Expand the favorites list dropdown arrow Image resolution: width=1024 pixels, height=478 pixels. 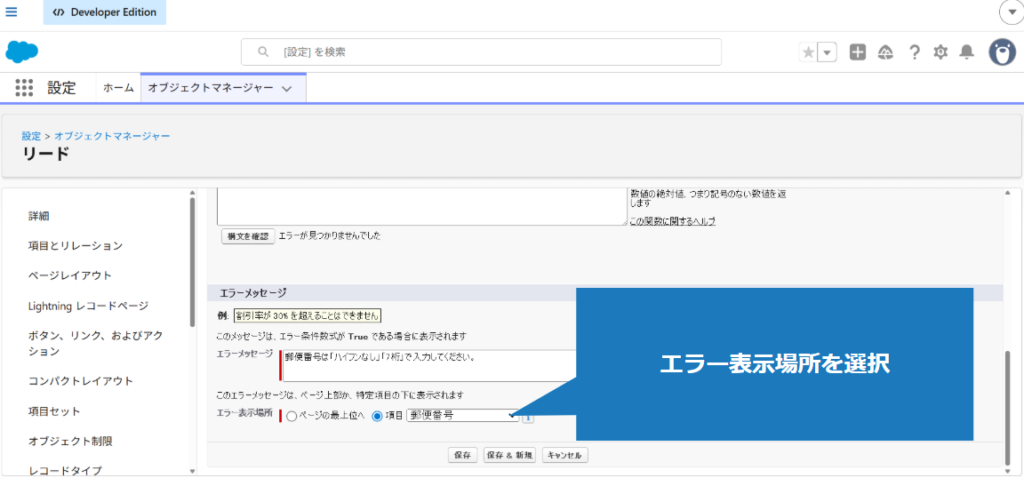pyautogui.click(x=827, y=53)
